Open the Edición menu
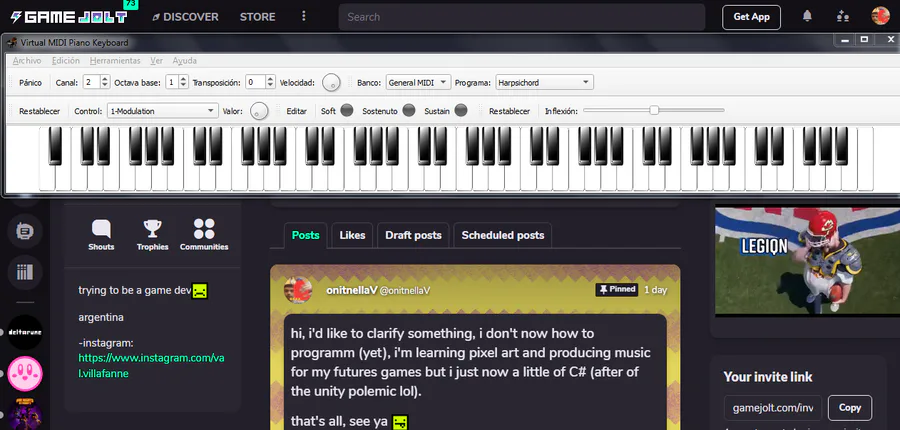 [65, 60]
